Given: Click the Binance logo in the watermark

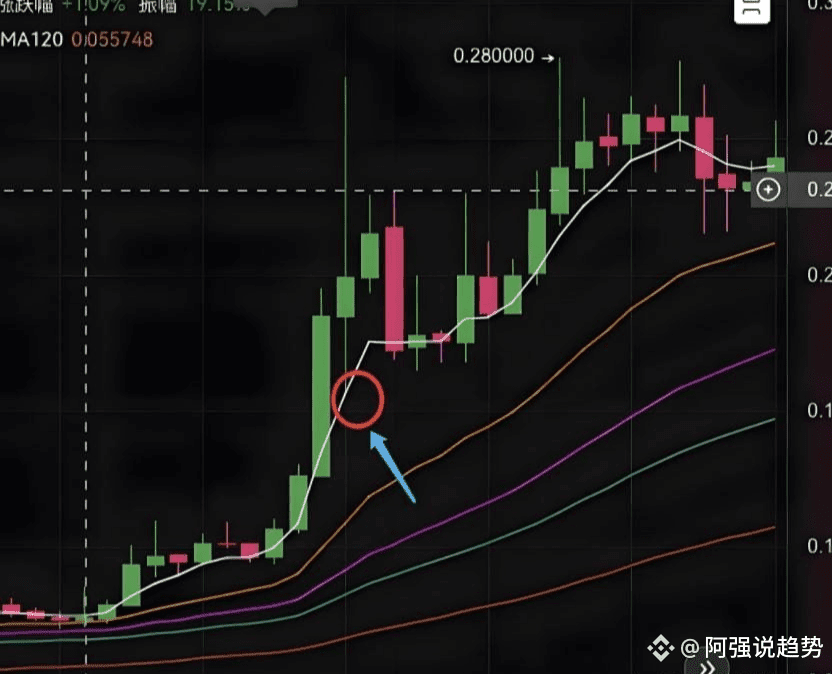Looking at the screenshot, I should 661,647.
